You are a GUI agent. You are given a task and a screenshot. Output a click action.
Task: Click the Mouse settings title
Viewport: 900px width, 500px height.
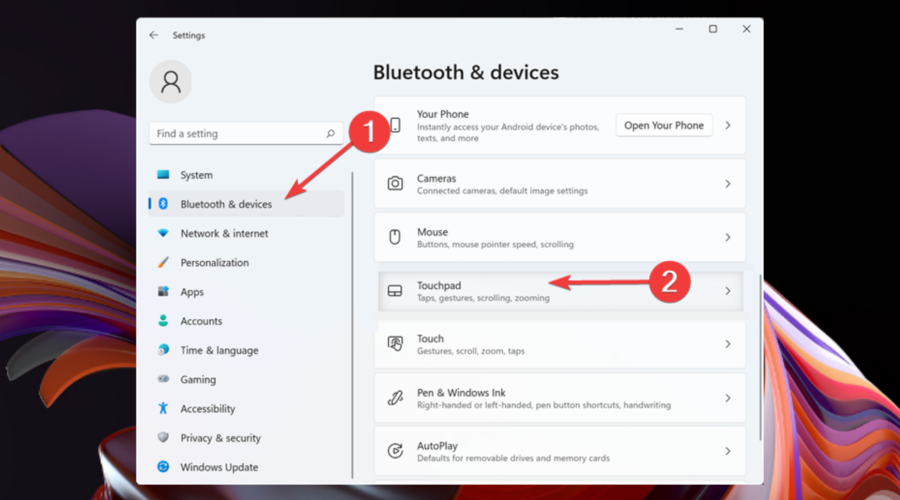click(432, 232)
